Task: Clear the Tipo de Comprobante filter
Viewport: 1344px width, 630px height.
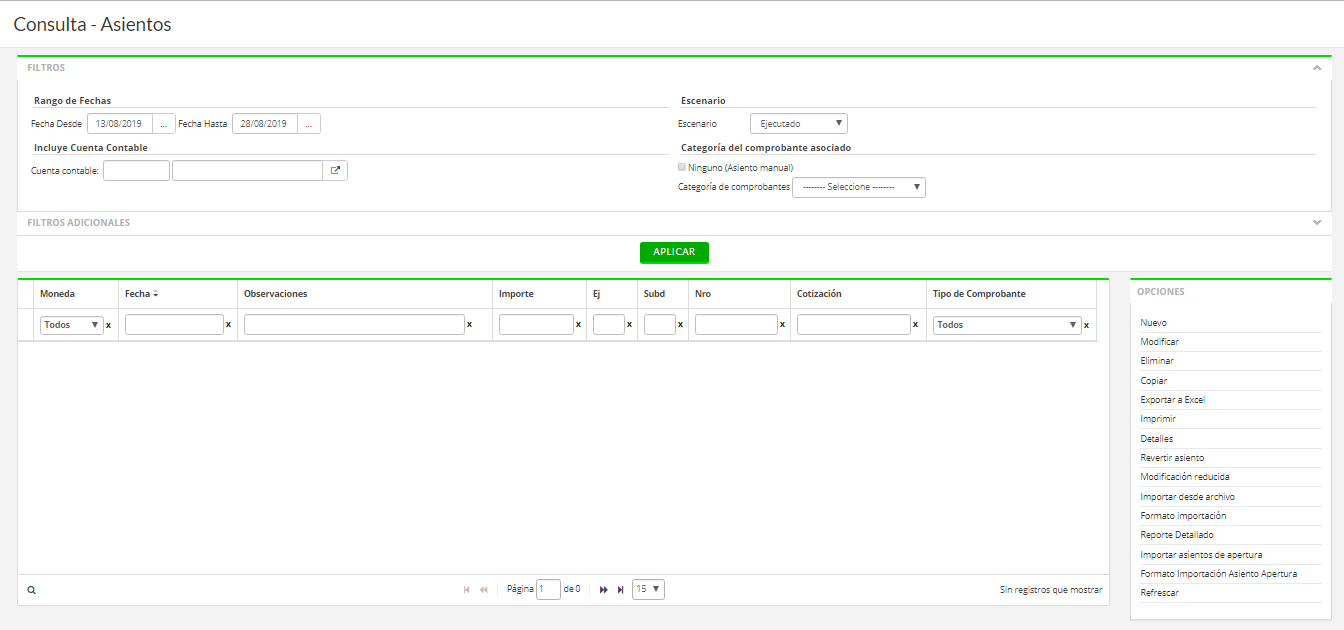Action: pos(1086,325)
